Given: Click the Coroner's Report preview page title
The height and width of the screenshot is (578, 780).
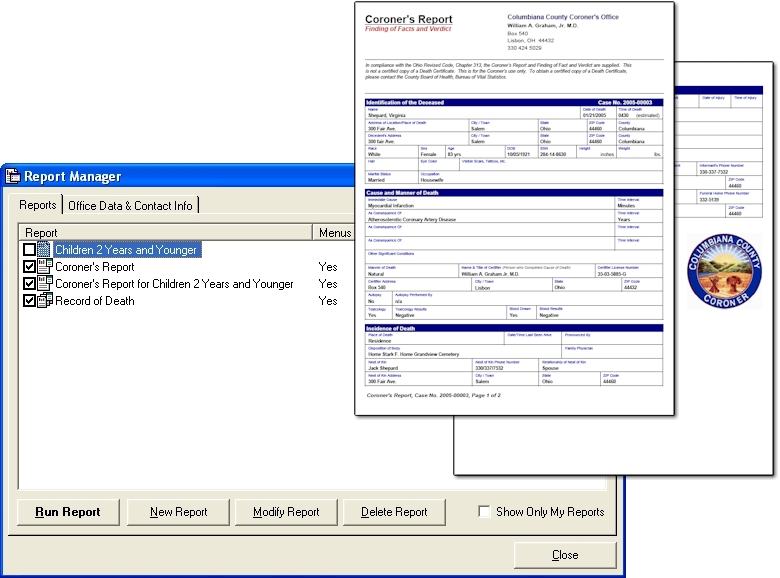Looking at the screenshot, I should pyautogui.click(x=408, y=19).
